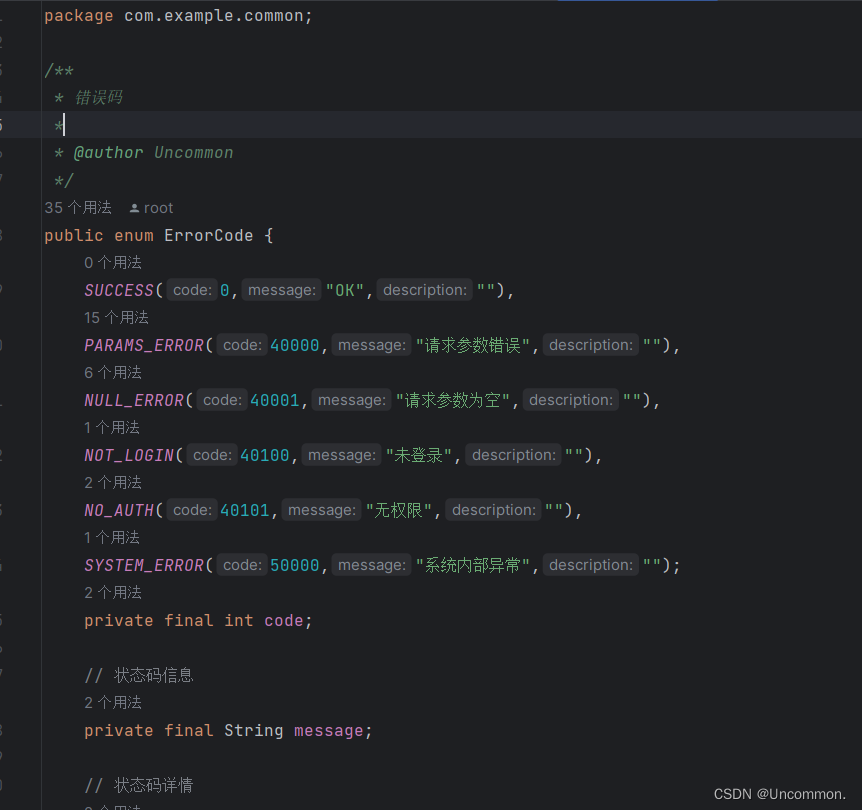Click the 'String' type in the message declaration
Screen dimensions: 862x810
253,731
